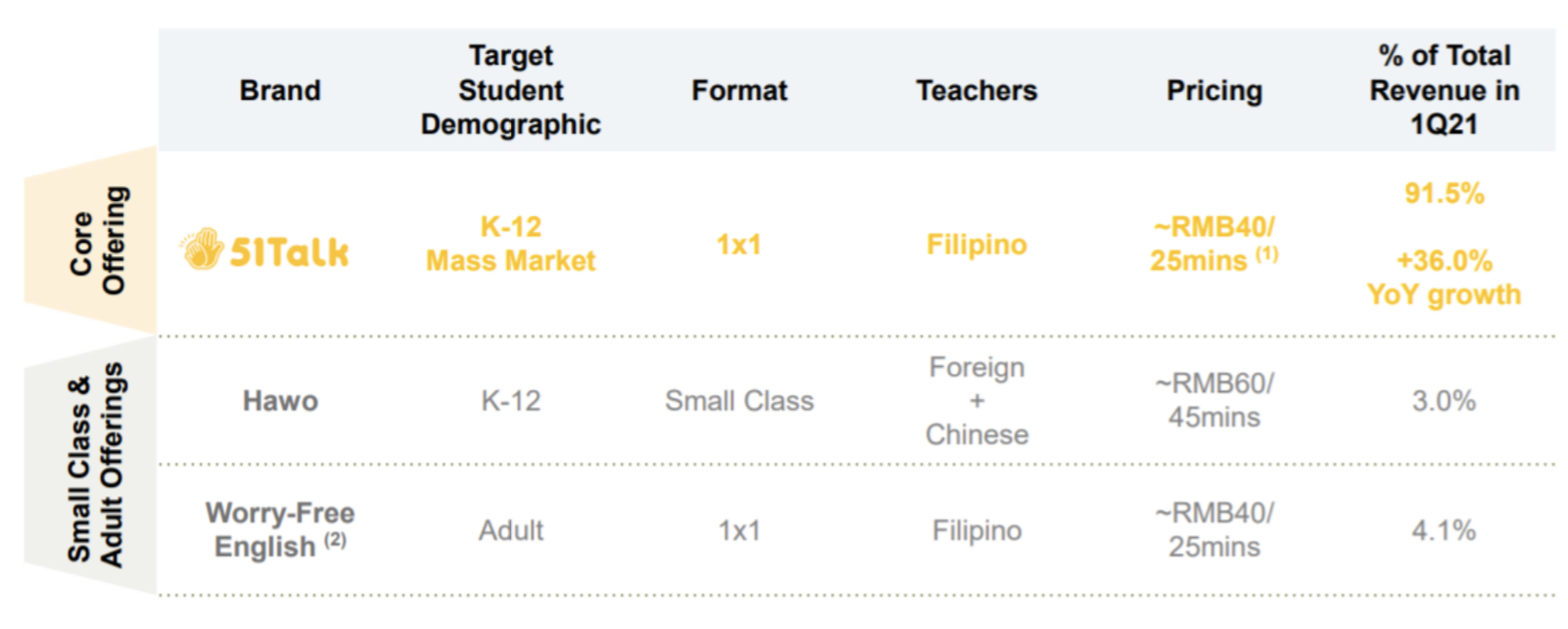
Task: Click the Adult demographic cell
Action: tap(511, 530)
